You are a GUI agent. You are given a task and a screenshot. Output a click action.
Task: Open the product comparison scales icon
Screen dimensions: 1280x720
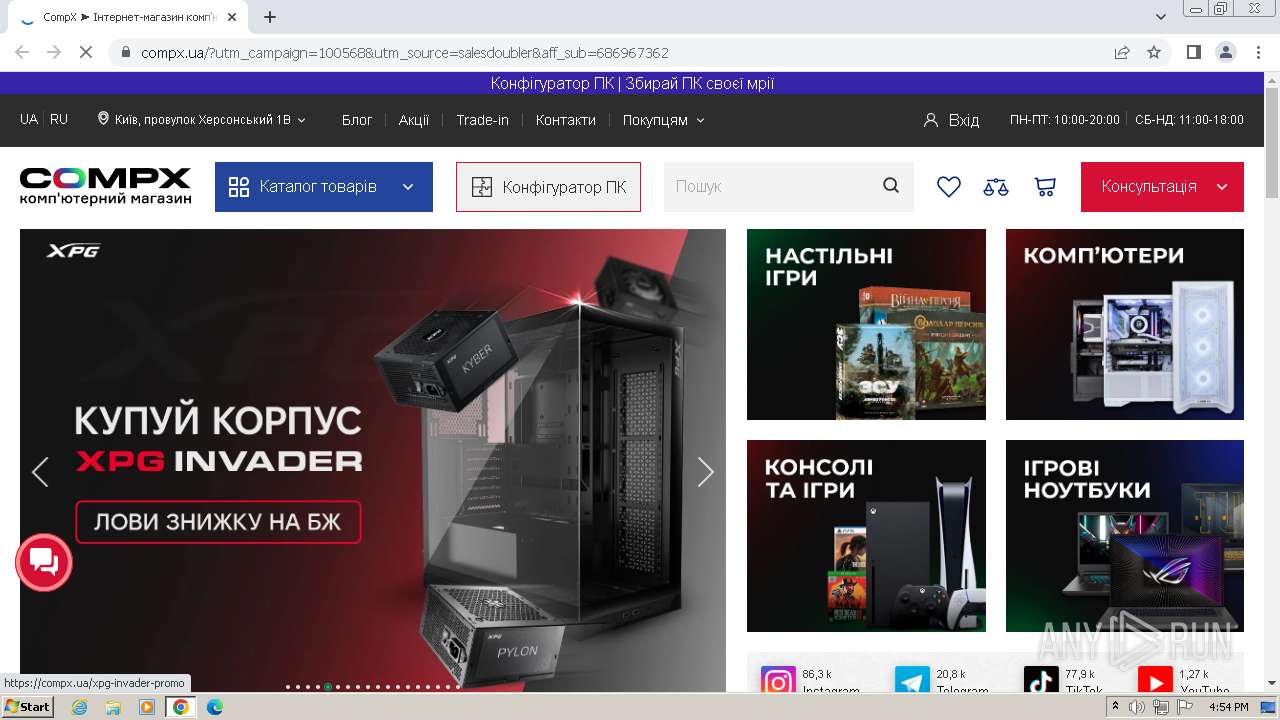pos(996,187)
